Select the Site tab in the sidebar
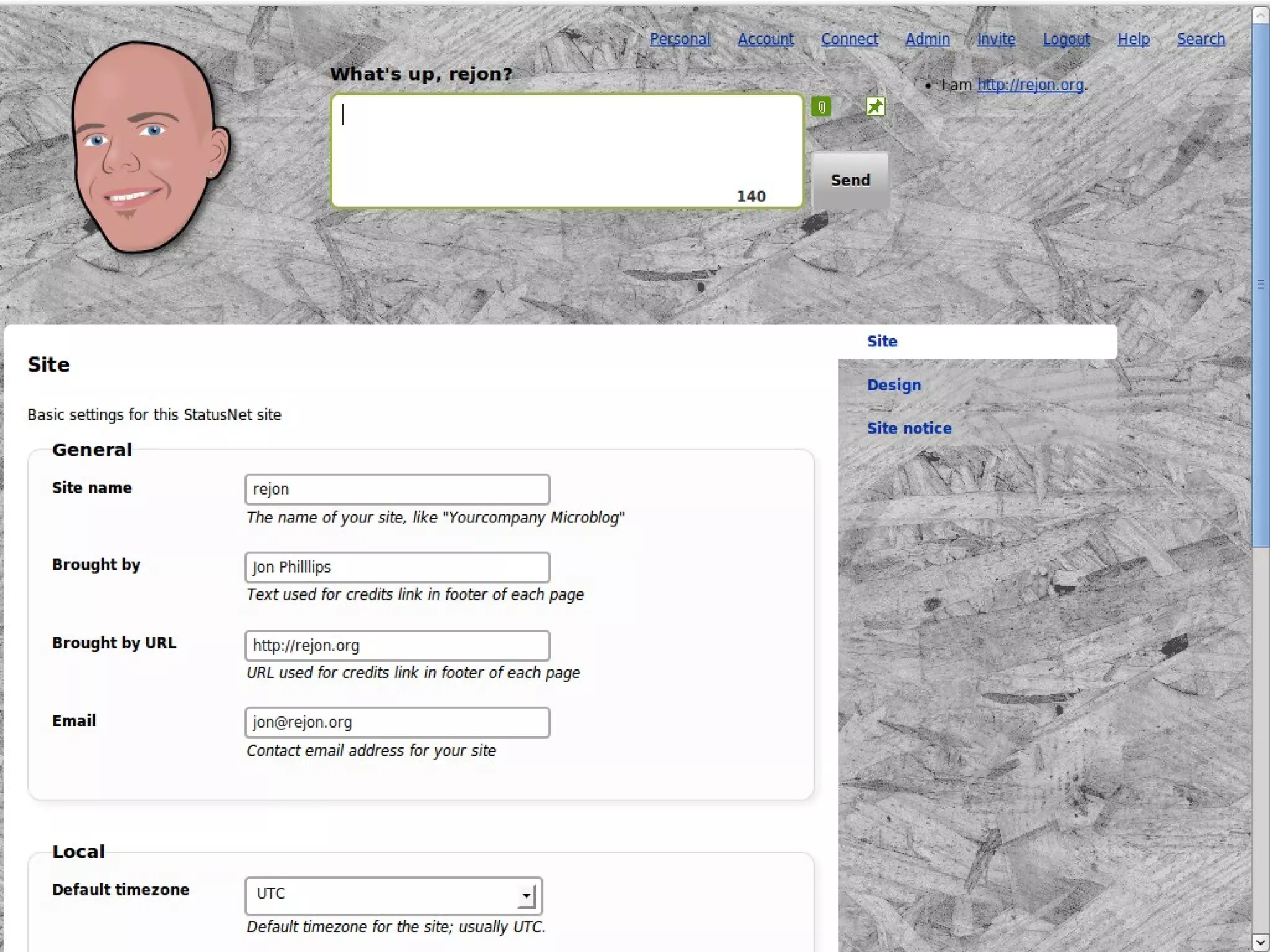1270x952 pixels. click(882, 342)
